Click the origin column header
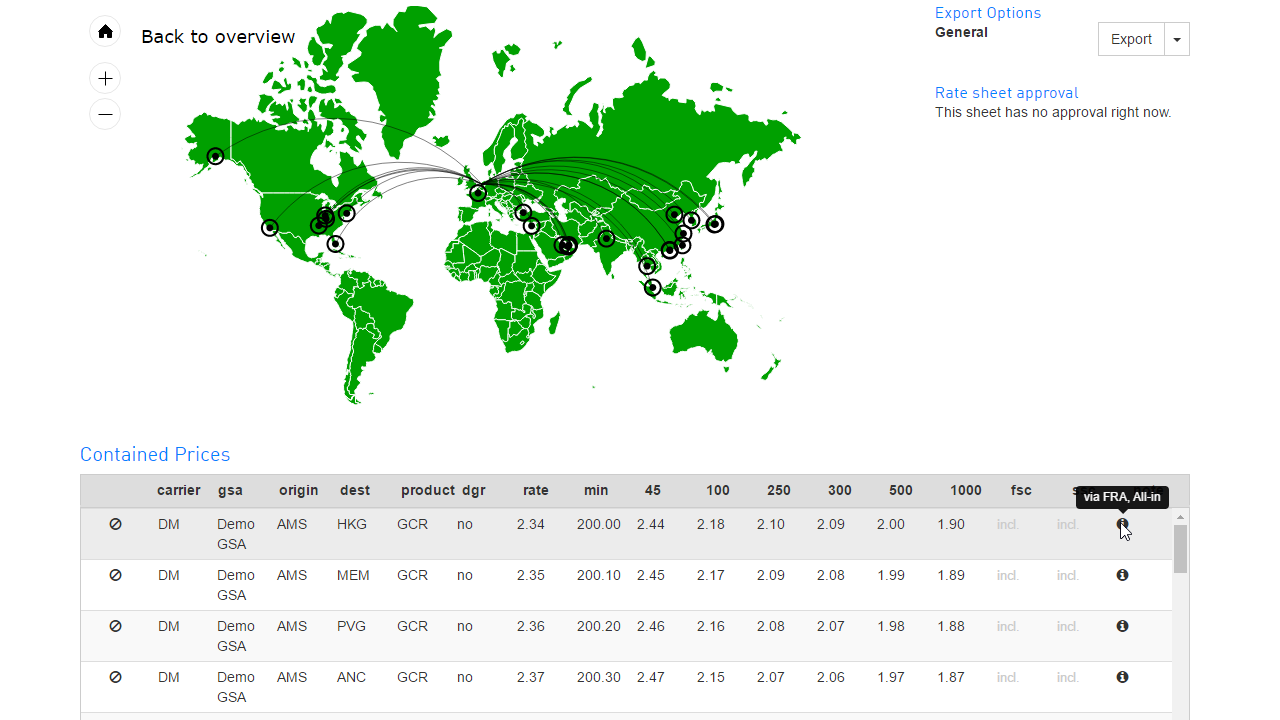 (298, 490)
